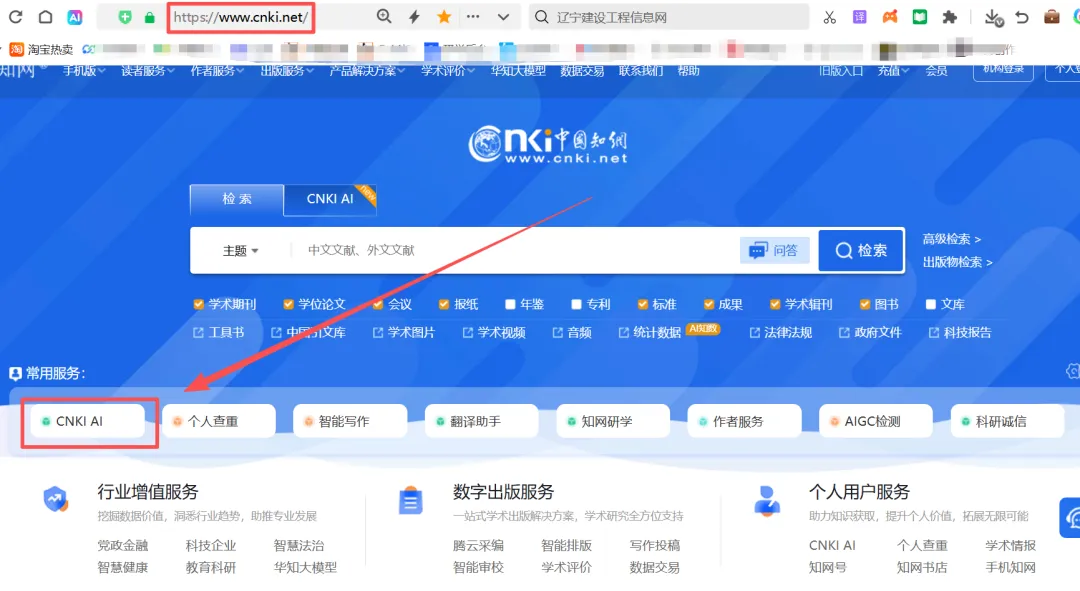Click the scissors screenshot tool icon
The image size is (1080, 591).
pos(829,17)
